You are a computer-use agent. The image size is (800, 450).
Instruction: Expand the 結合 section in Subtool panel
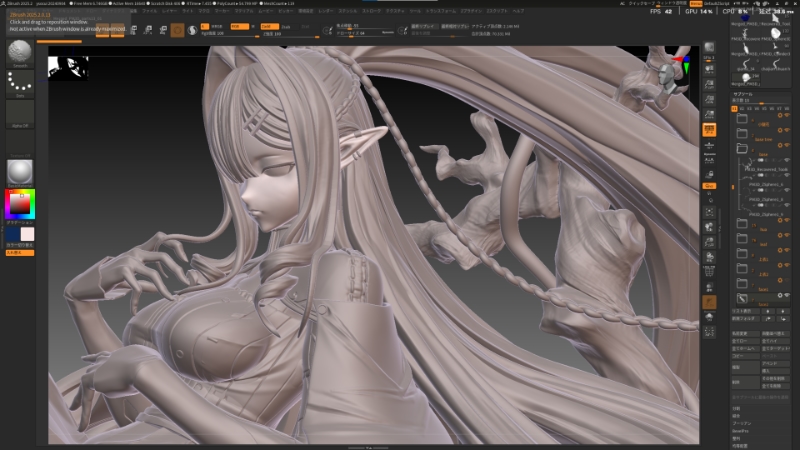(737, 416)
